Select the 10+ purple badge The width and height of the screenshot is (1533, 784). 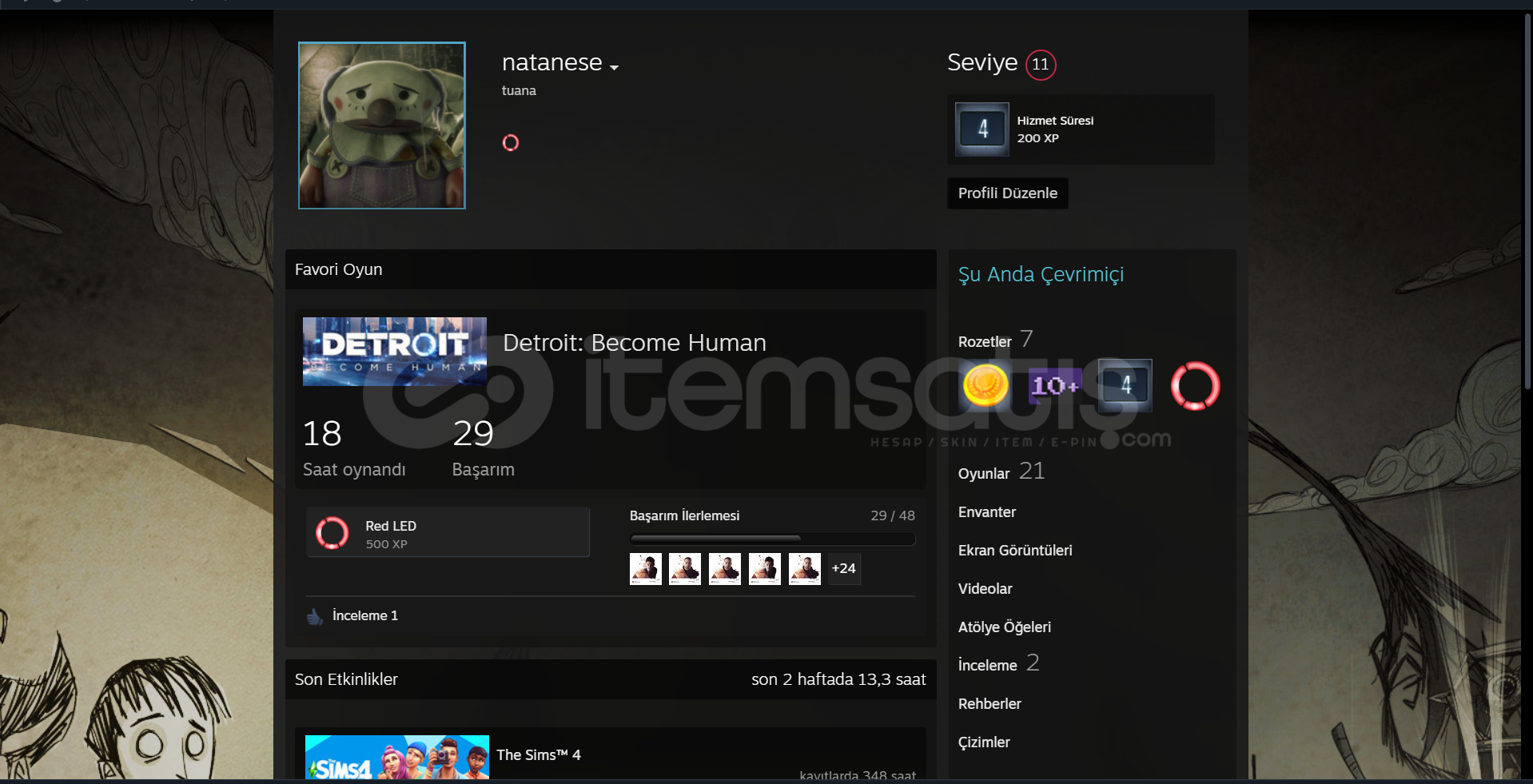click(x=1055, y=385)
